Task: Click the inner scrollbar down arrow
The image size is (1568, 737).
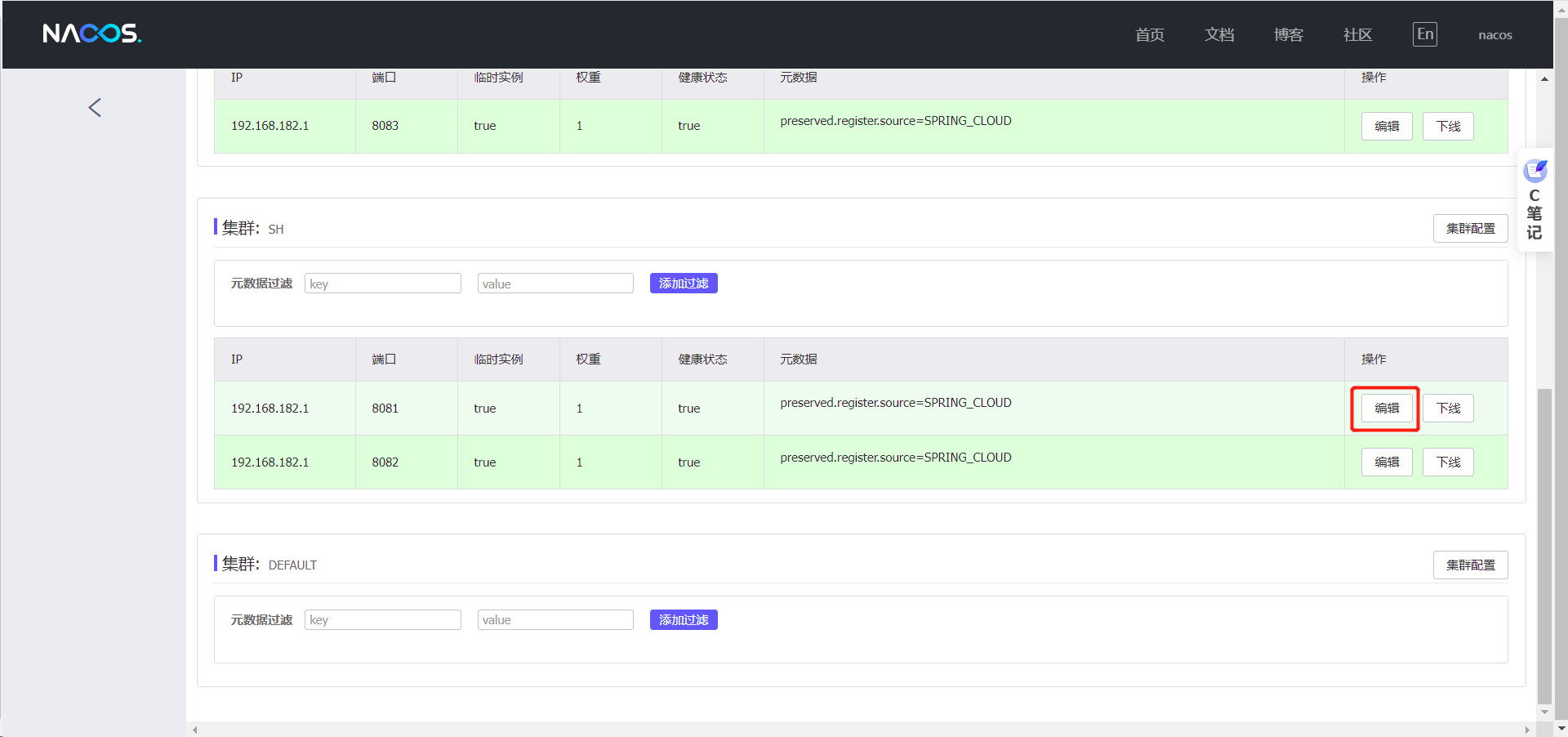Action: tap(1544, 712)
